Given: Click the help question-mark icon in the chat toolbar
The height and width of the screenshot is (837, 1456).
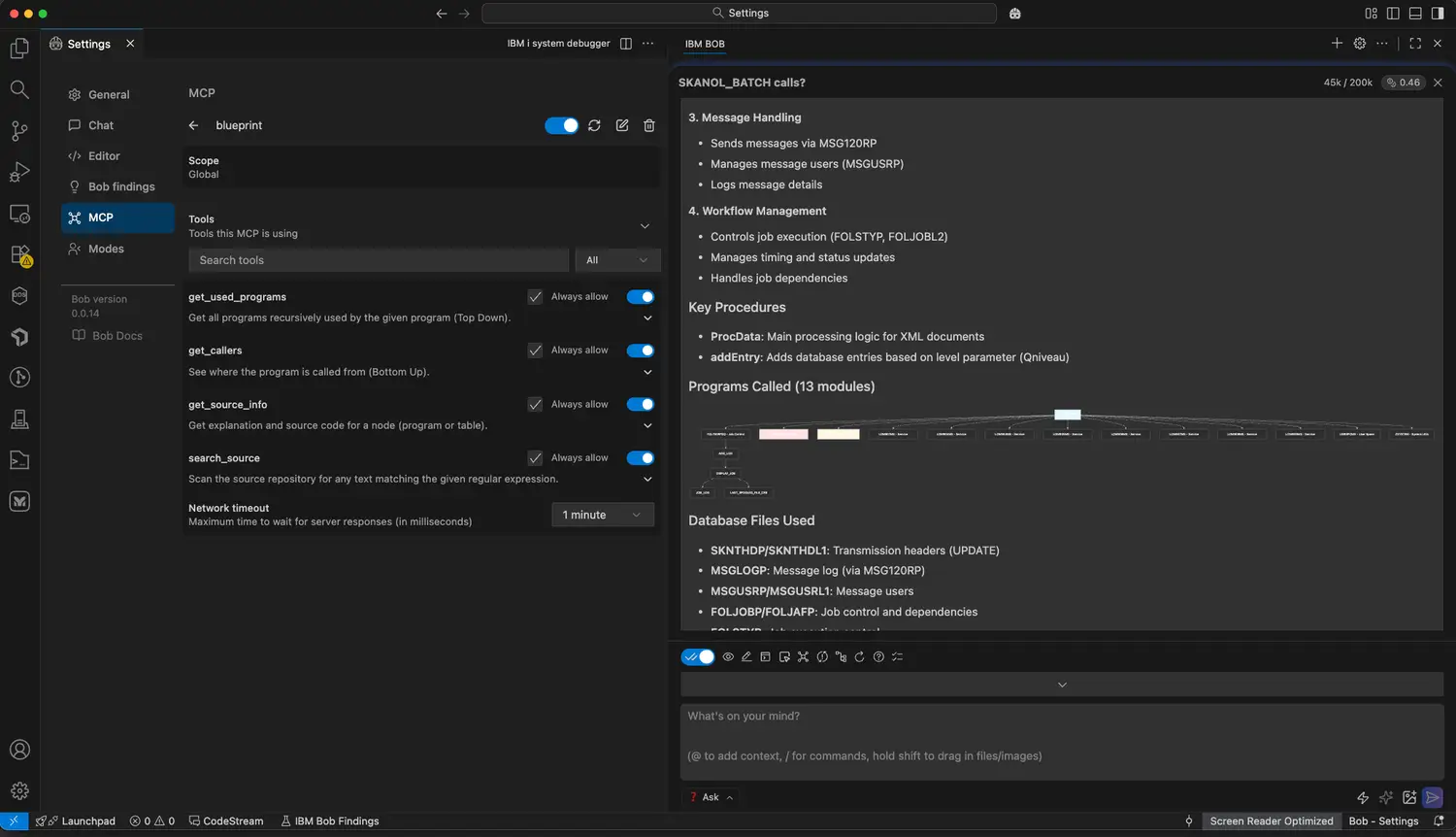Looking at the screenshot, I should click(x=878, y=656).
